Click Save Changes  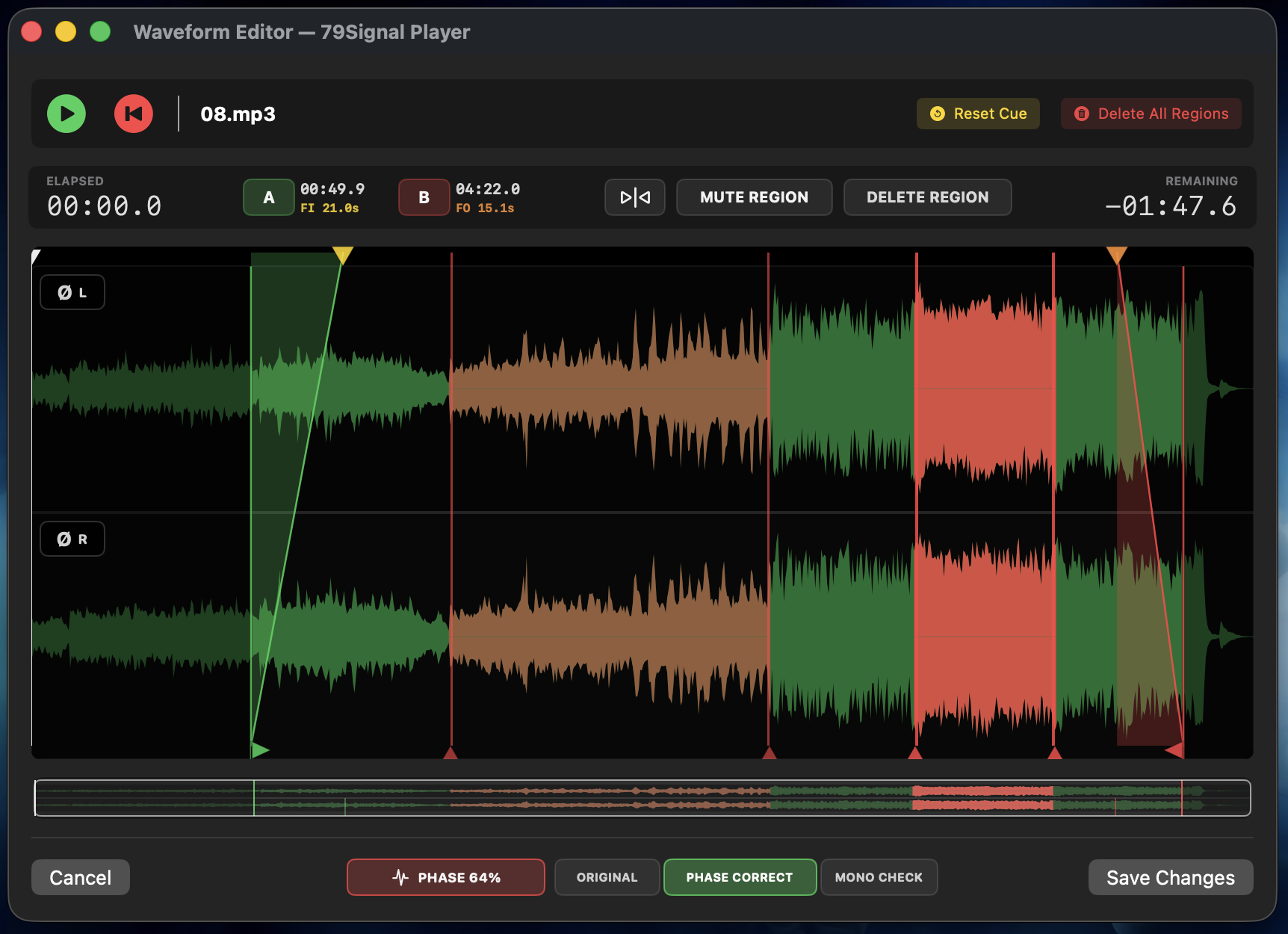pos(1171,877)
